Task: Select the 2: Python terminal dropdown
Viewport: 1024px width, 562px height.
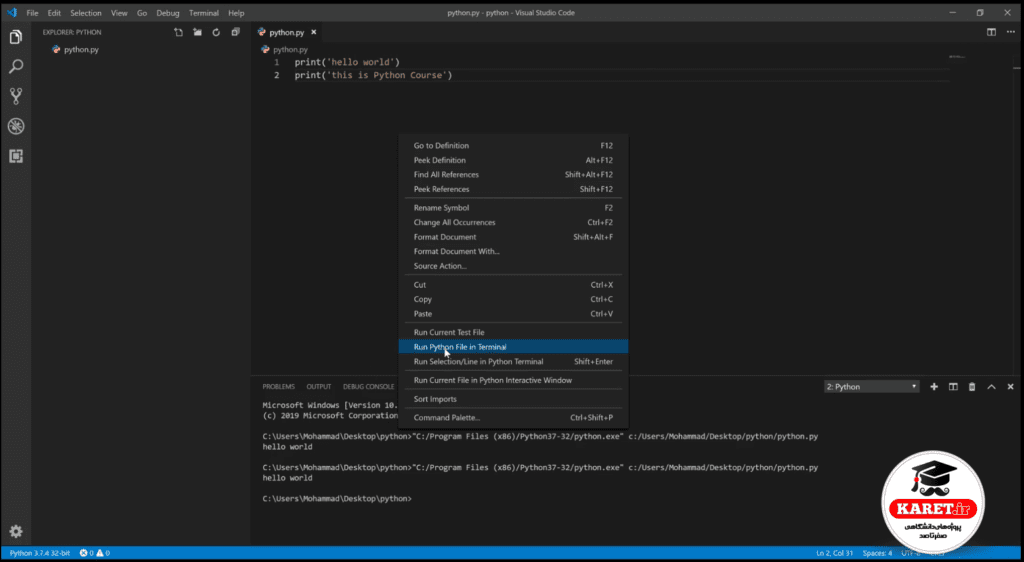Action: click(x=871, y=386)
